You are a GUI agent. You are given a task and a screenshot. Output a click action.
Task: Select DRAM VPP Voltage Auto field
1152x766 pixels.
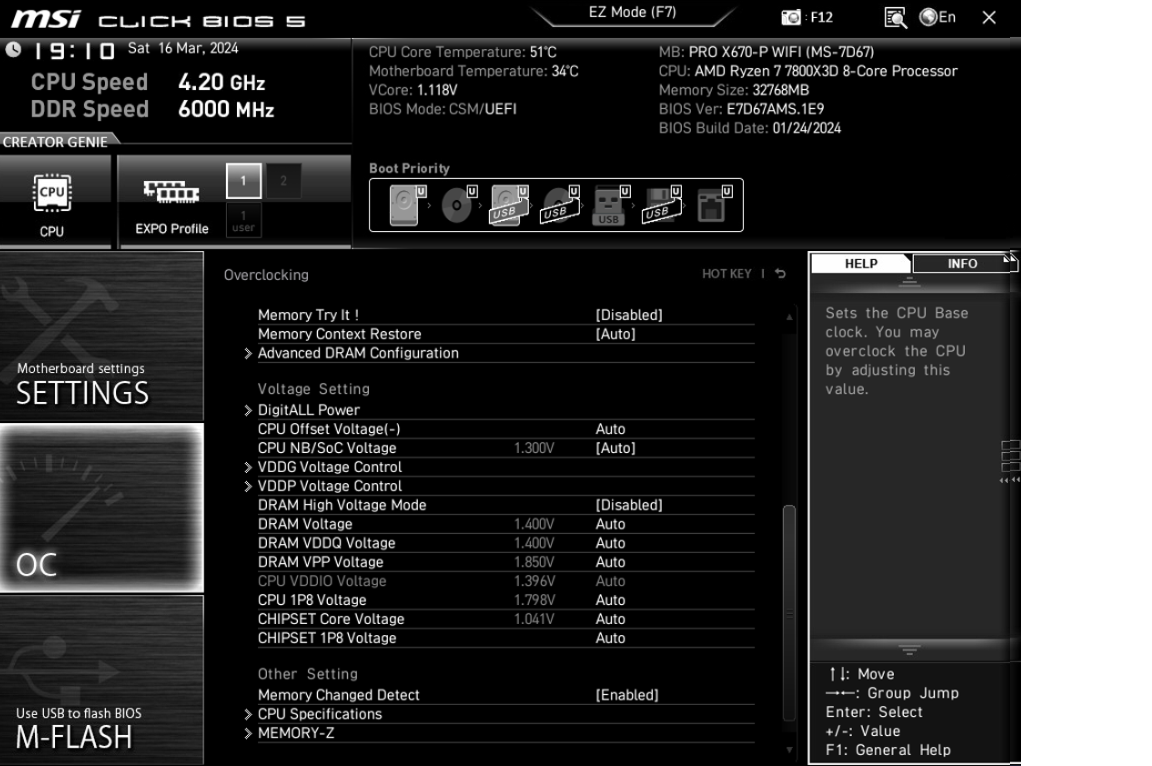point(610,563)
